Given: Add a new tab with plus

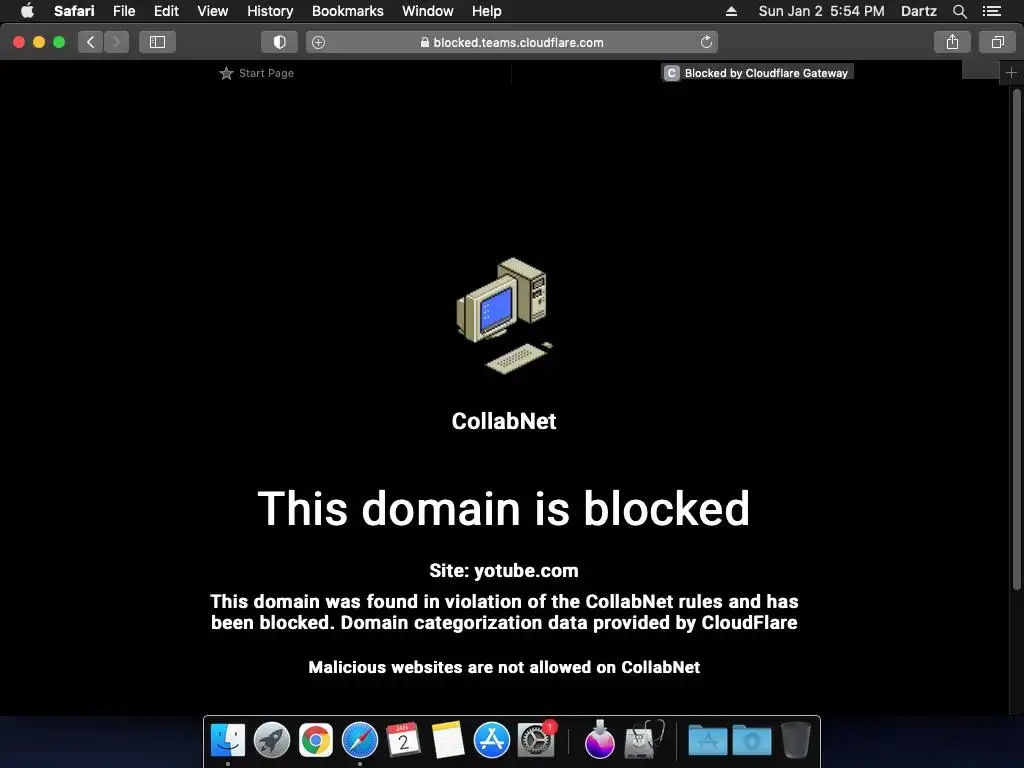Looking at the screenshot, I should (1011, 73).
